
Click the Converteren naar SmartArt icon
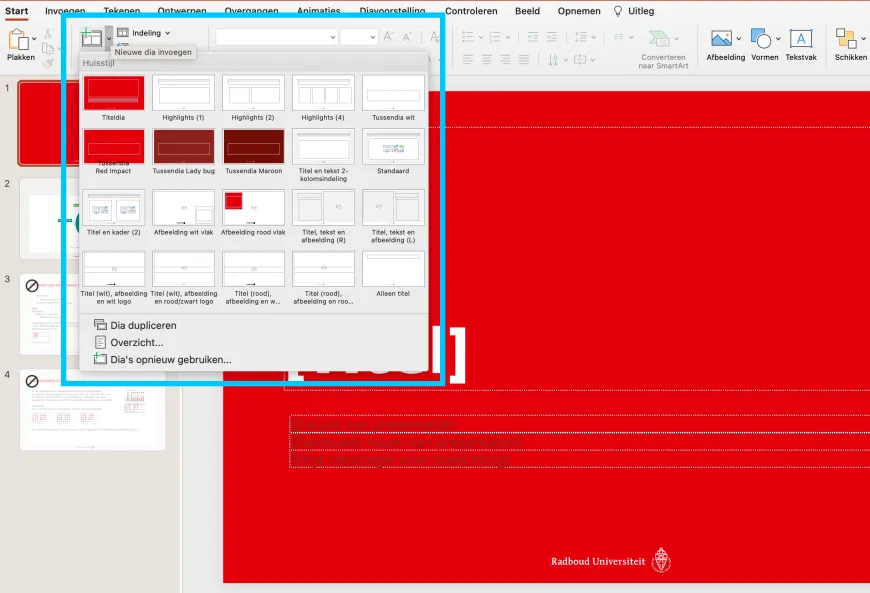click(659, 38)
